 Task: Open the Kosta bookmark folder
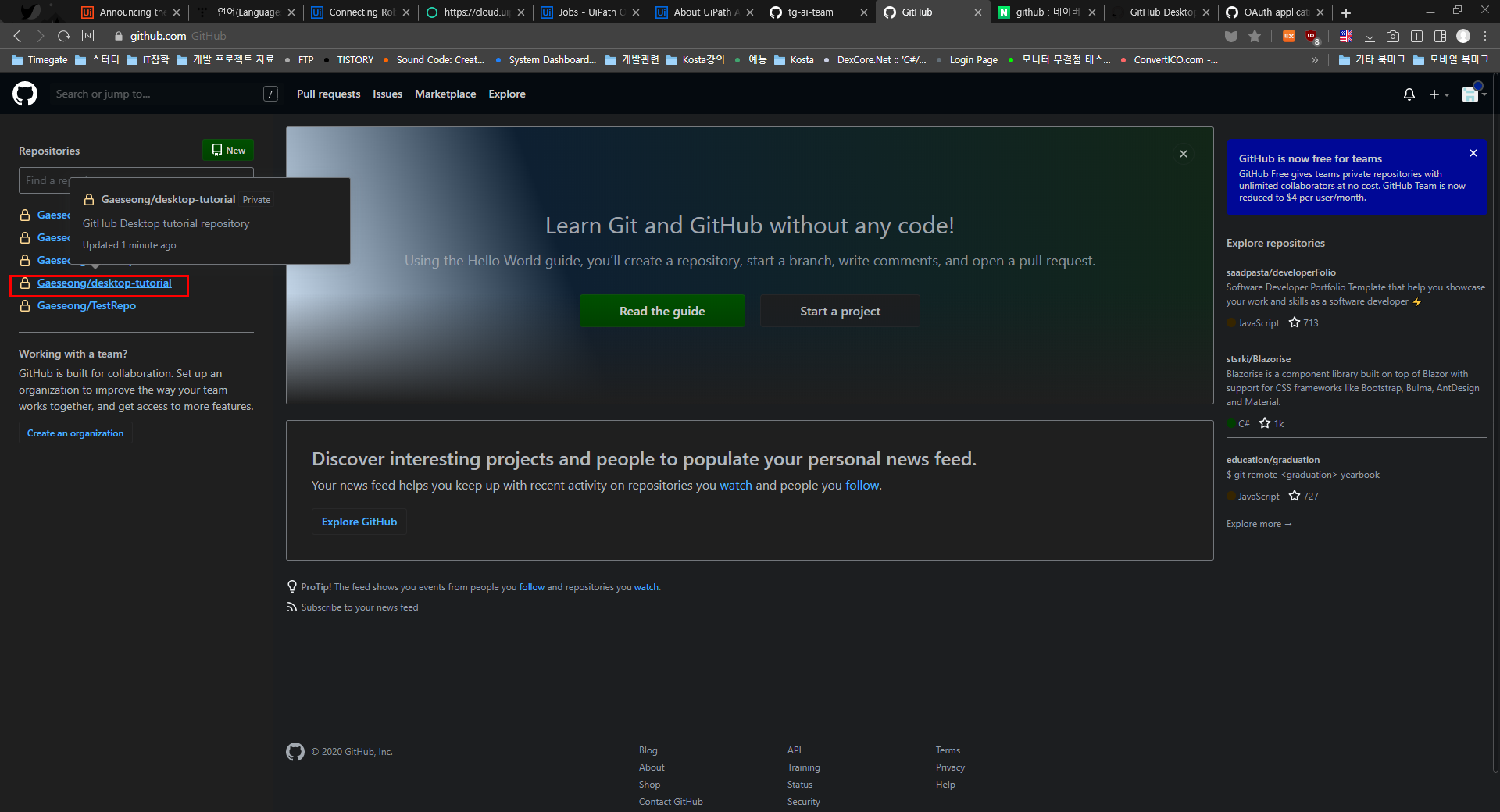point(794,60)
